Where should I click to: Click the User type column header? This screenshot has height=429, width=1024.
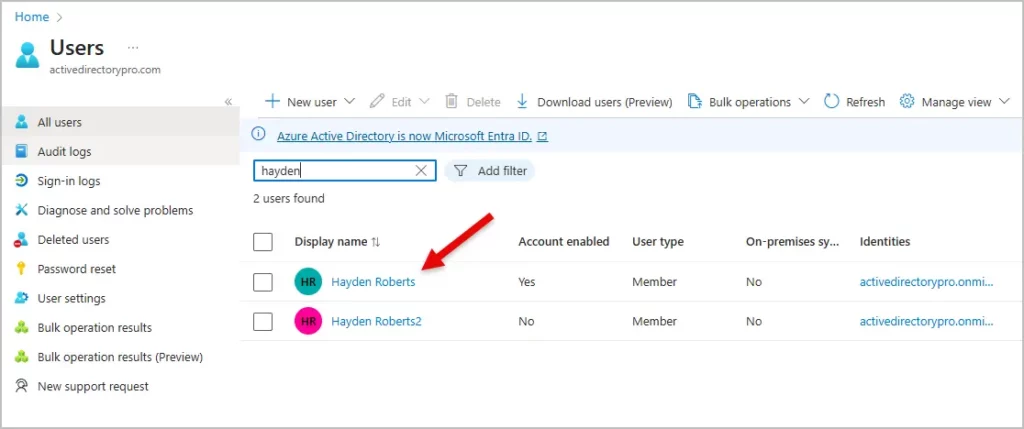658,242
